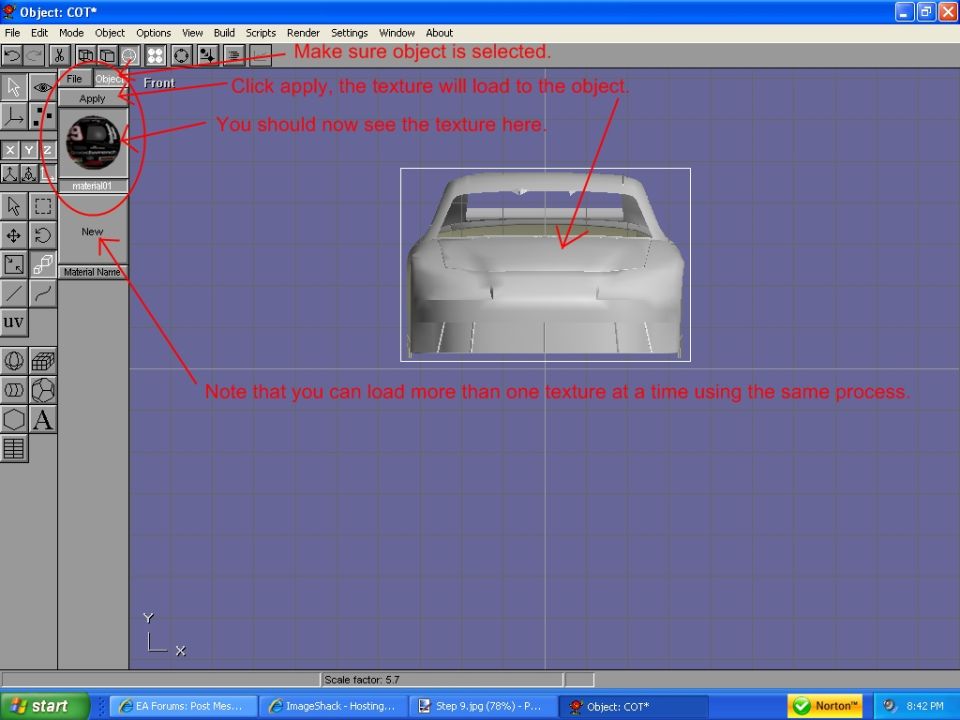This screenshot has height=720, width=960.
Task: Select the axis/pivot mode icon
Action: [13, 116]
